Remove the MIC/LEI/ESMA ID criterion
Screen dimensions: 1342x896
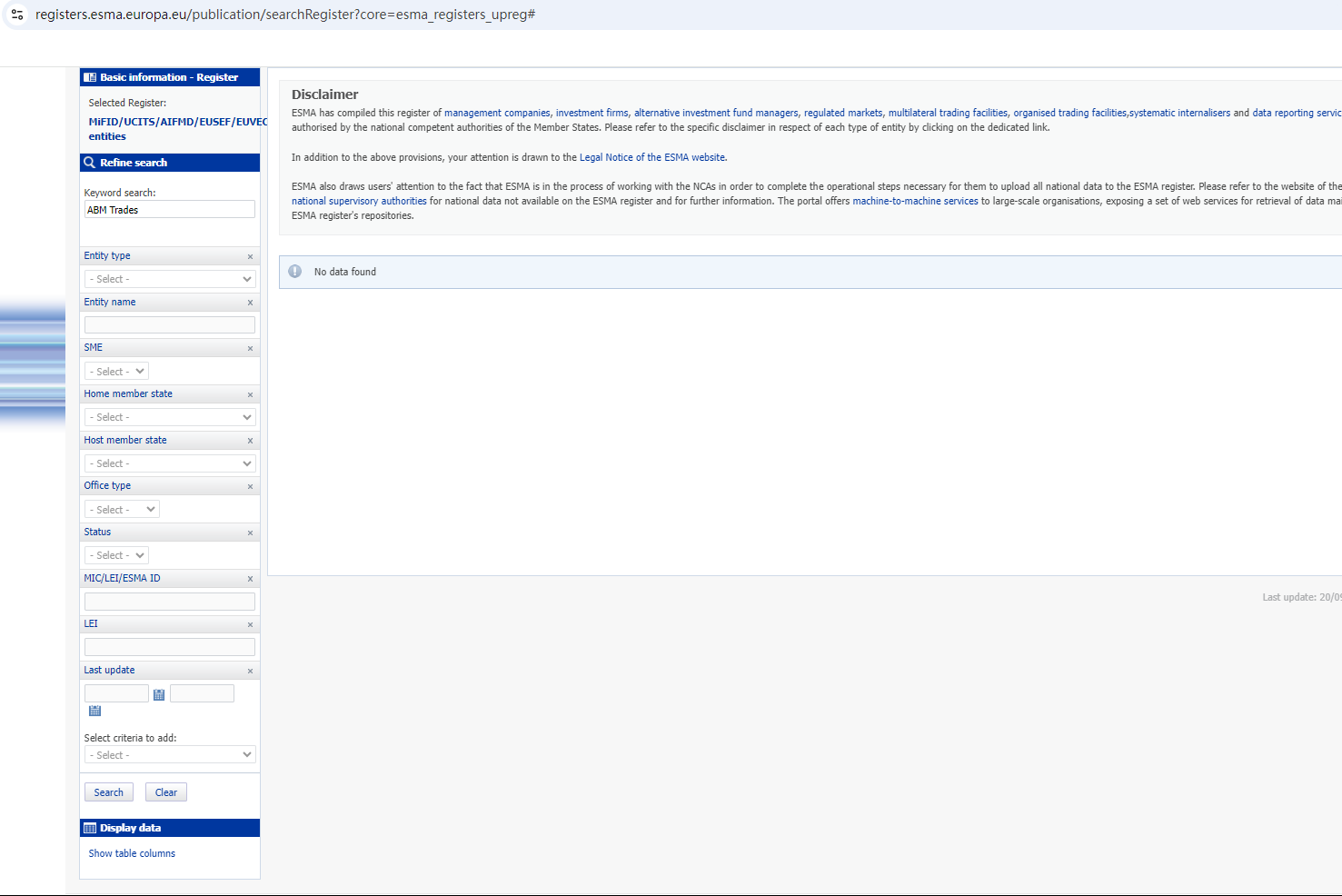pyautogui.click(x=250, y=579)
